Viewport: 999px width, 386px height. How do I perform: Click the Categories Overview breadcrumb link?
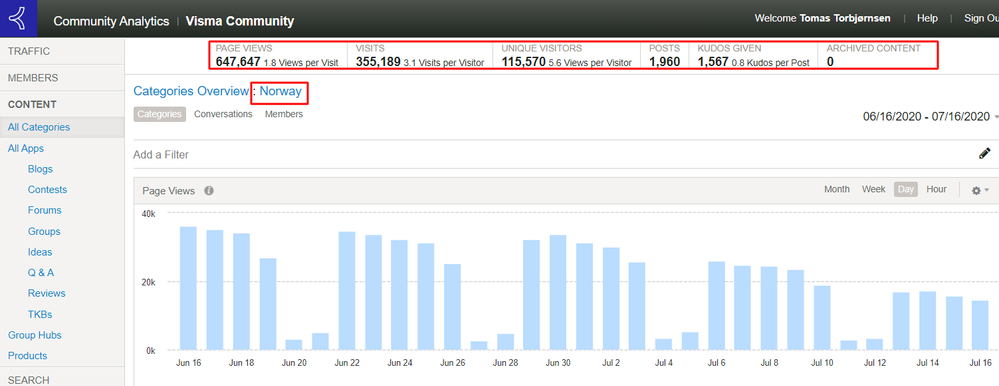pyautogui.click(x=190, y=91)
